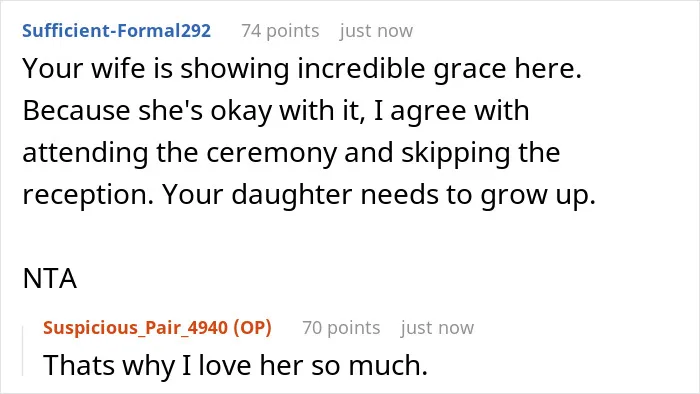
Task: Click the sentence "Your daughter needs to grow up."
Action: point(379,195)
